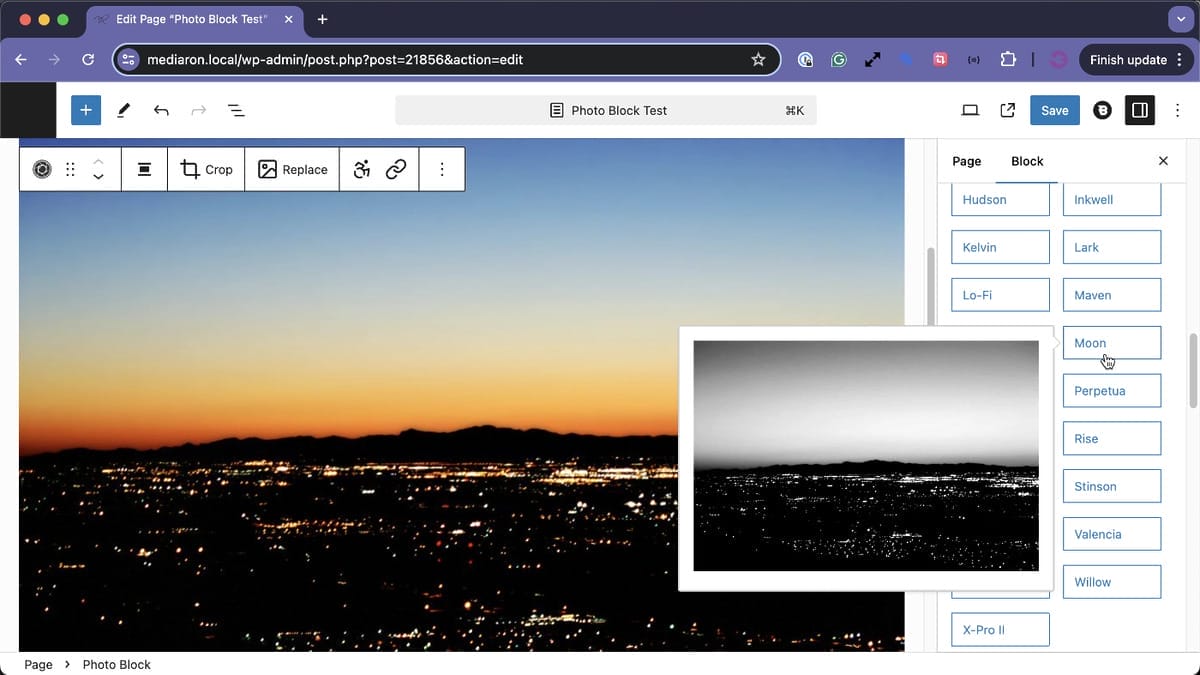Click the Replace image button
This screenshot has height=675, width=1200.
click(x=293, y=170)
